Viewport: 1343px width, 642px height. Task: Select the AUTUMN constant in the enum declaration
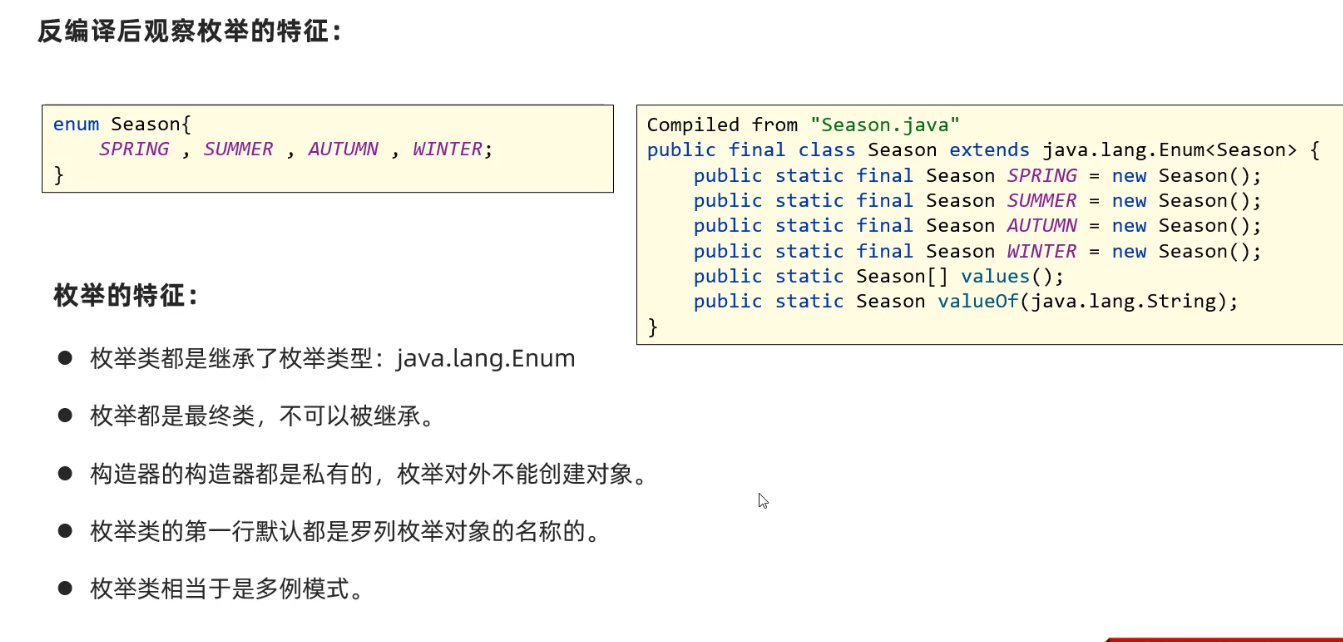(343, 149)
